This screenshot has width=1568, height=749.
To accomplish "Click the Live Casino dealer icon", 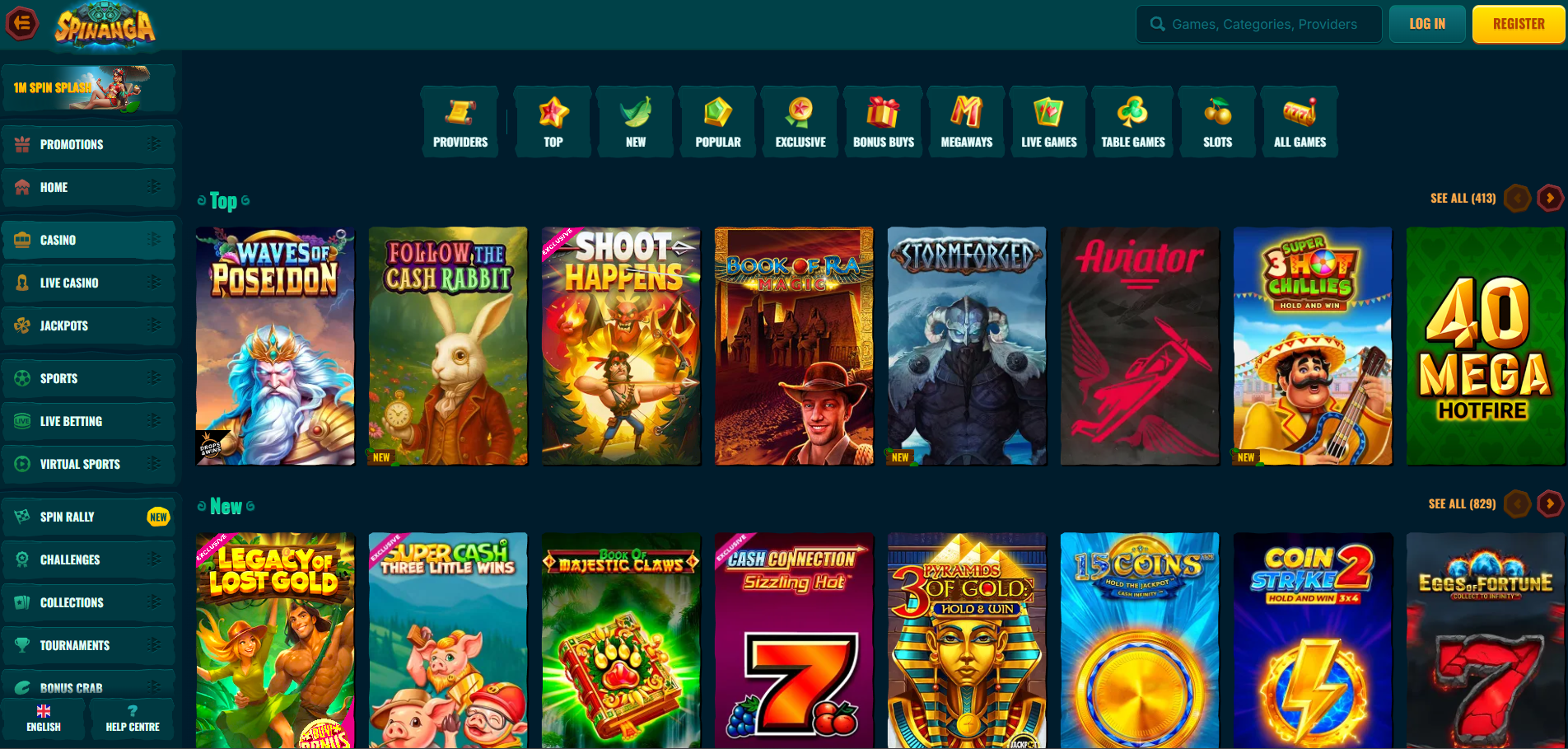I will click(x=22, y=283).
